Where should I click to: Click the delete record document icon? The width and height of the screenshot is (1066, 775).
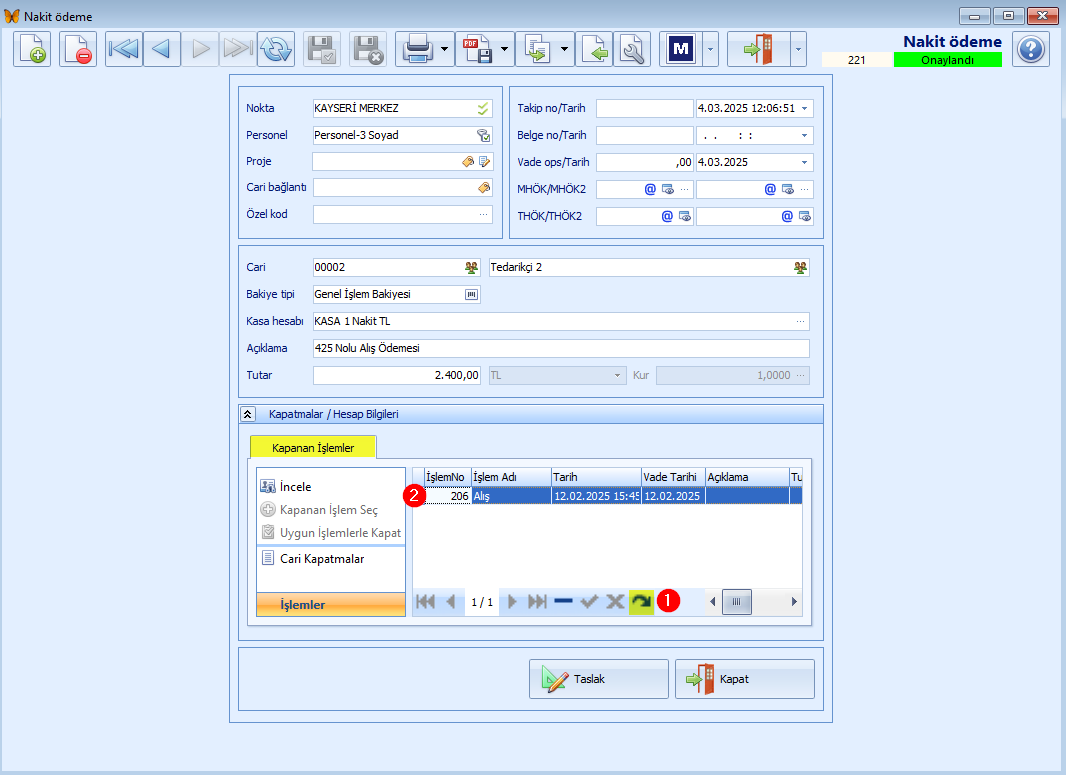tap(78, 49)
